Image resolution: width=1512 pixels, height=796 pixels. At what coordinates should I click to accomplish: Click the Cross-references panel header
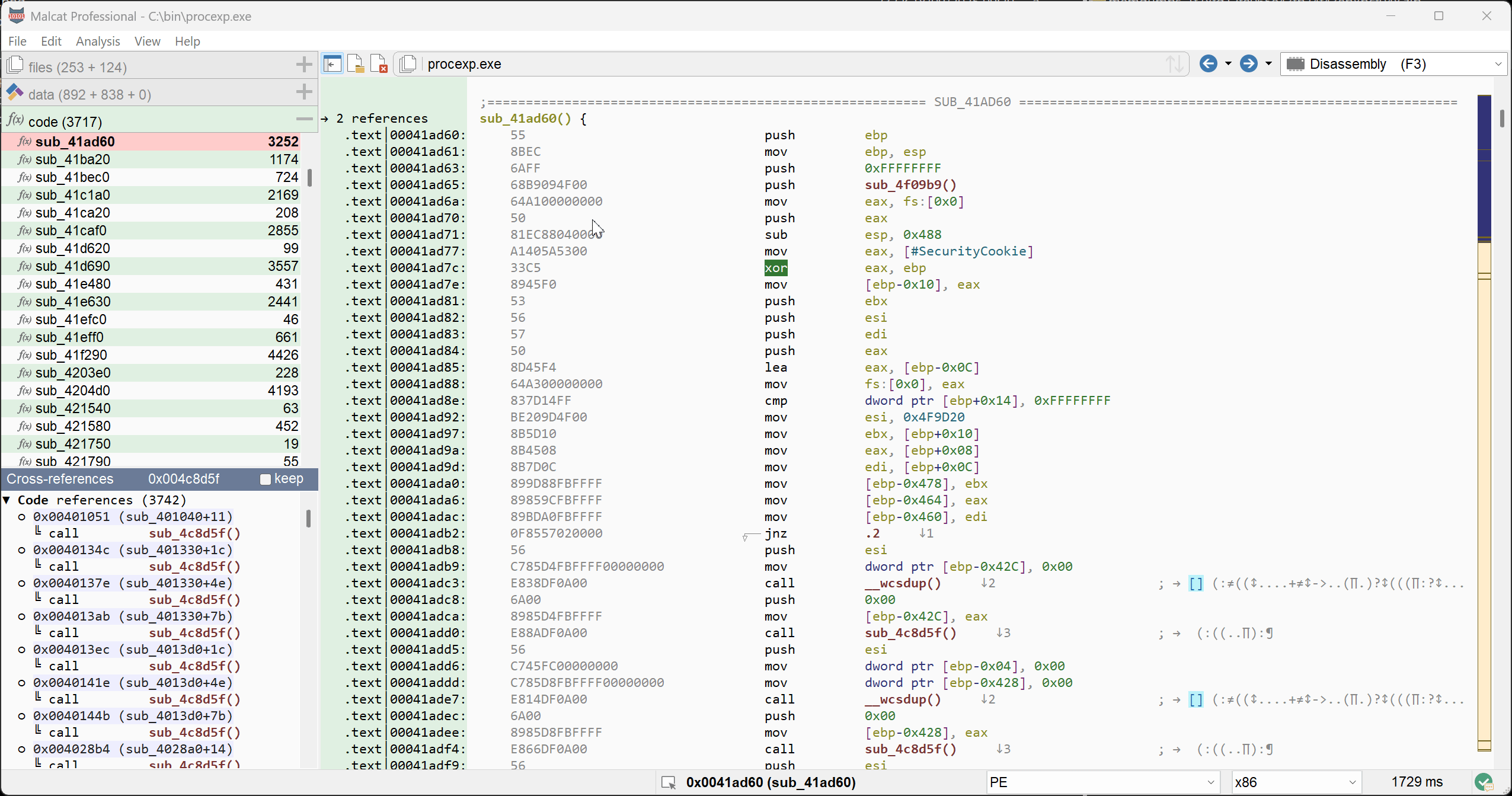pyautogui.click(x=159, y=479)
